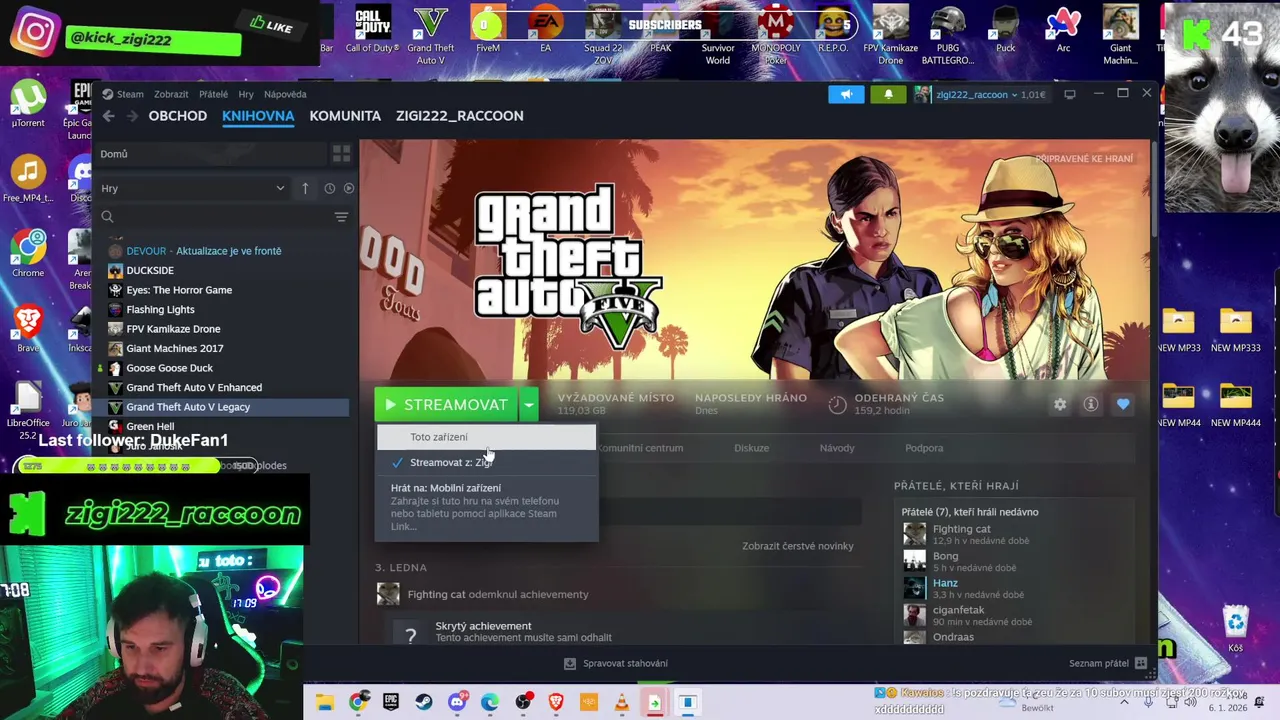Open VLC from the taskbar
The image size is (1280, 720).
pyautogui.click(x=621, y=703)
